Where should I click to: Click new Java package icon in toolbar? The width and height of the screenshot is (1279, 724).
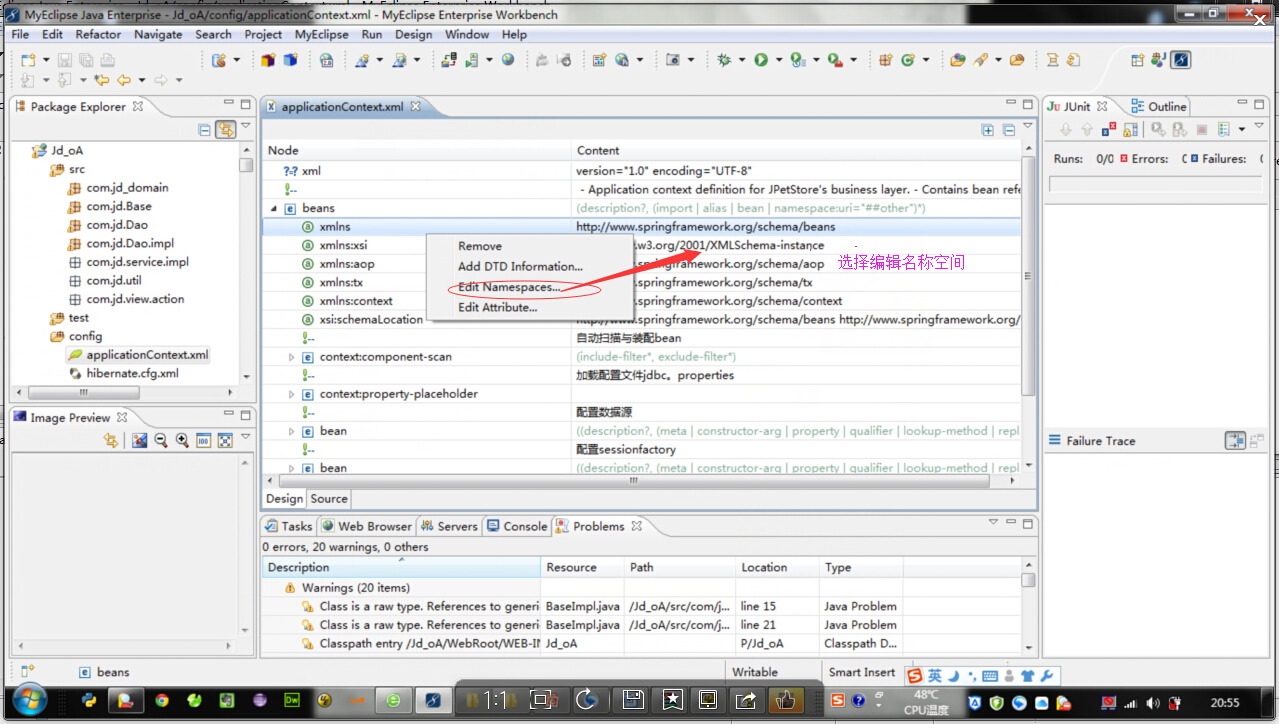click(885, 60)
